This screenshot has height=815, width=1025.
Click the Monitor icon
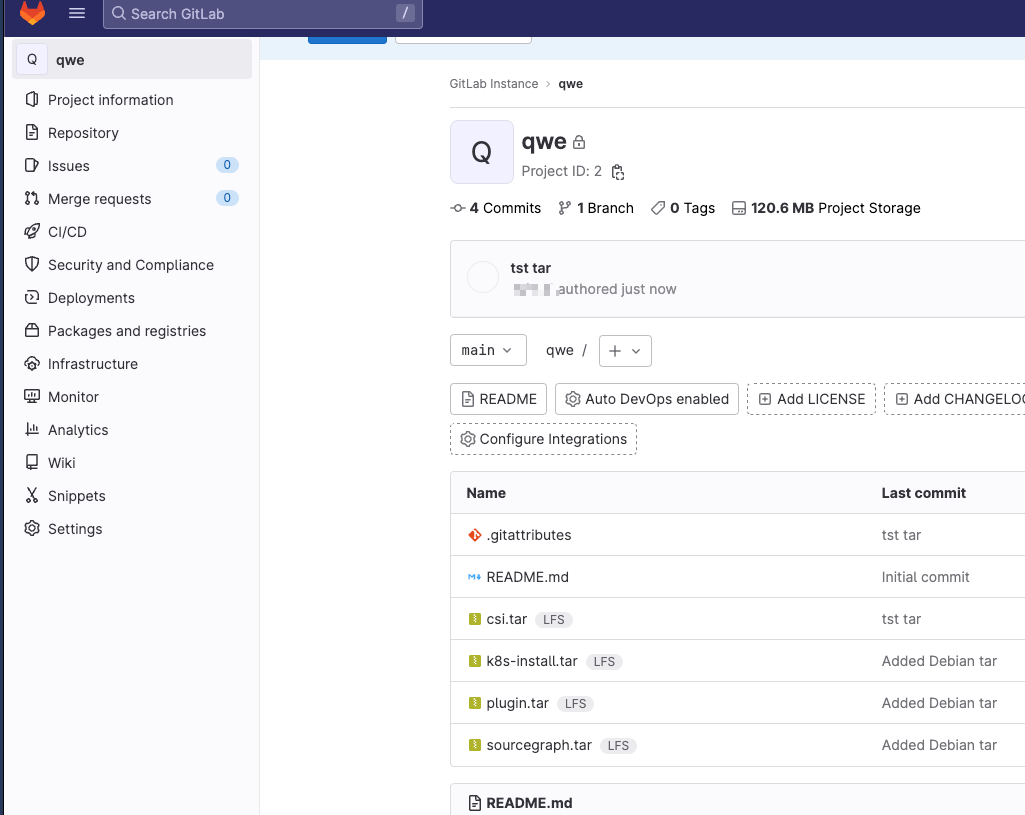31,396
